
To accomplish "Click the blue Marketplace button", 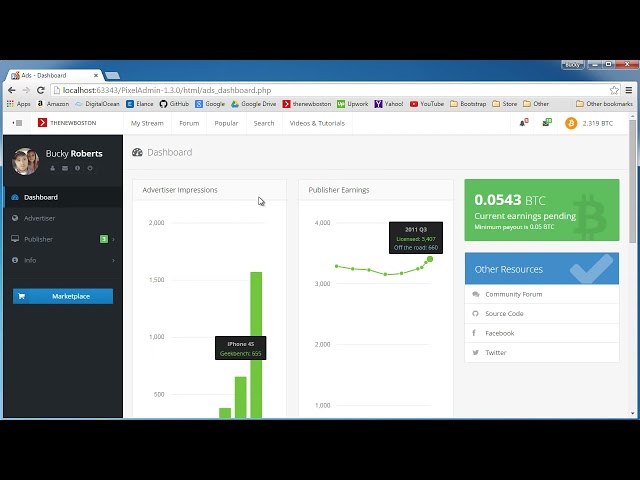I will point(63,296).
